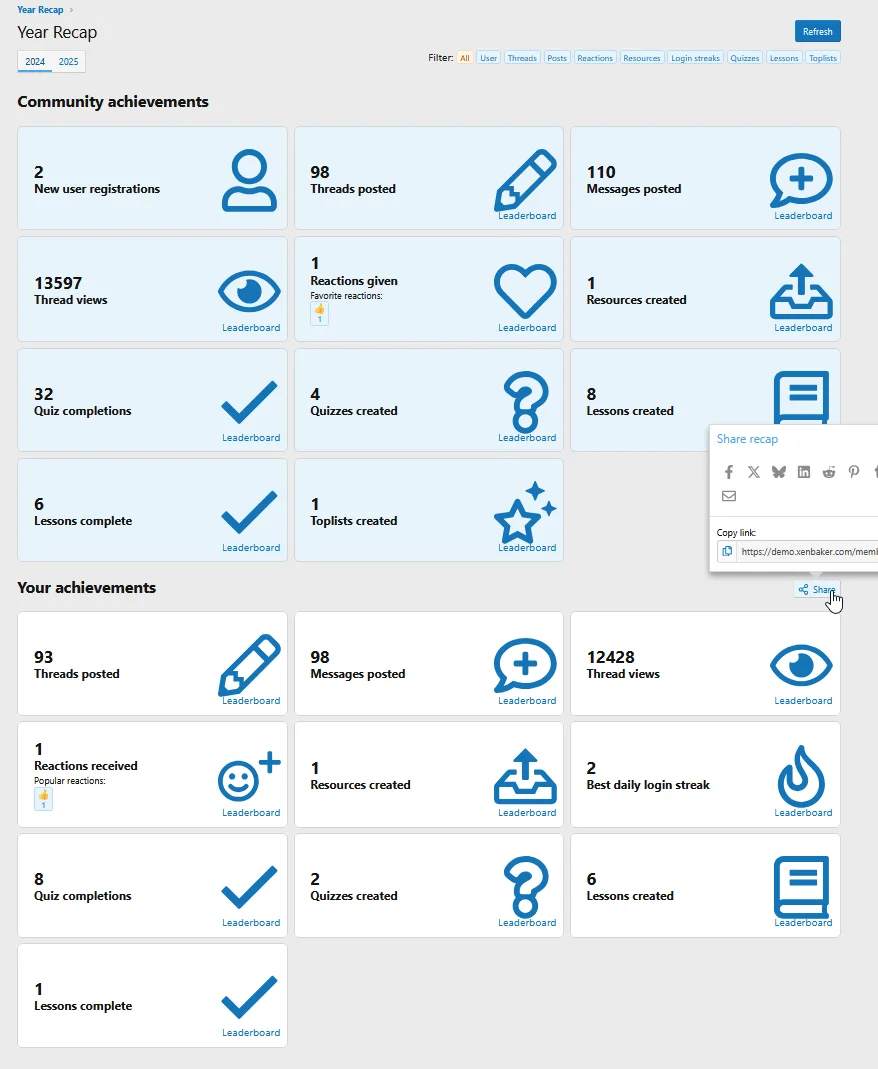878x1069 pixels.
Task: Select the All filter chip
Action: 465,58
